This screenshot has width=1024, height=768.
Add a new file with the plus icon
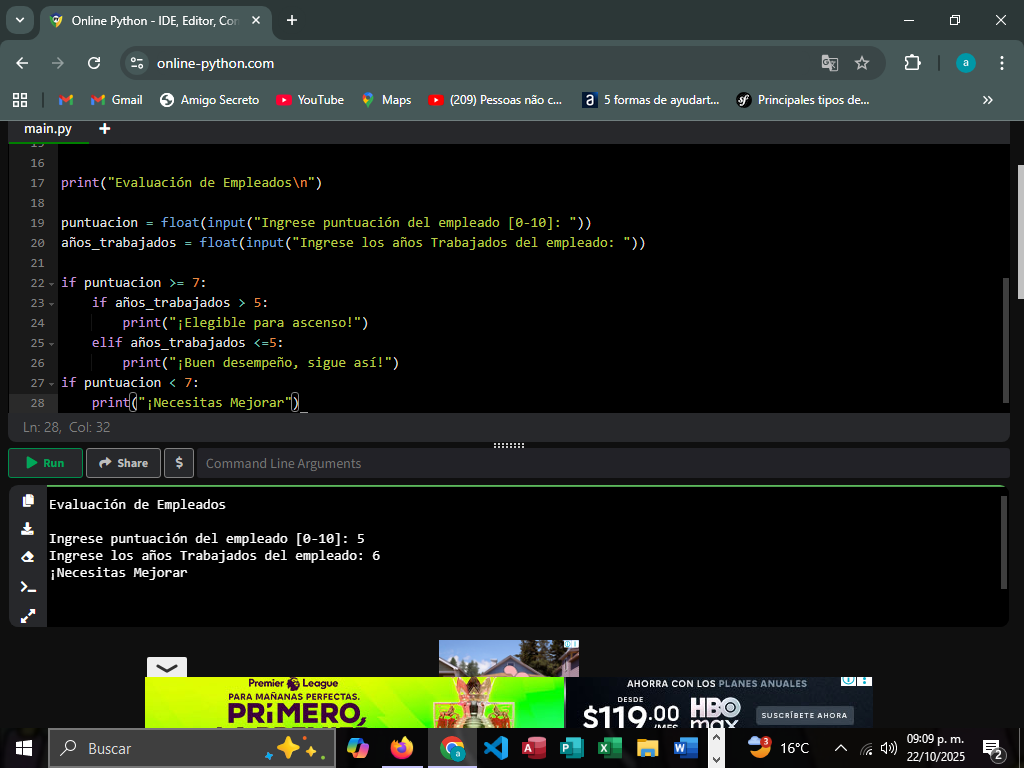pyautogui.click(x=105, y=129)
